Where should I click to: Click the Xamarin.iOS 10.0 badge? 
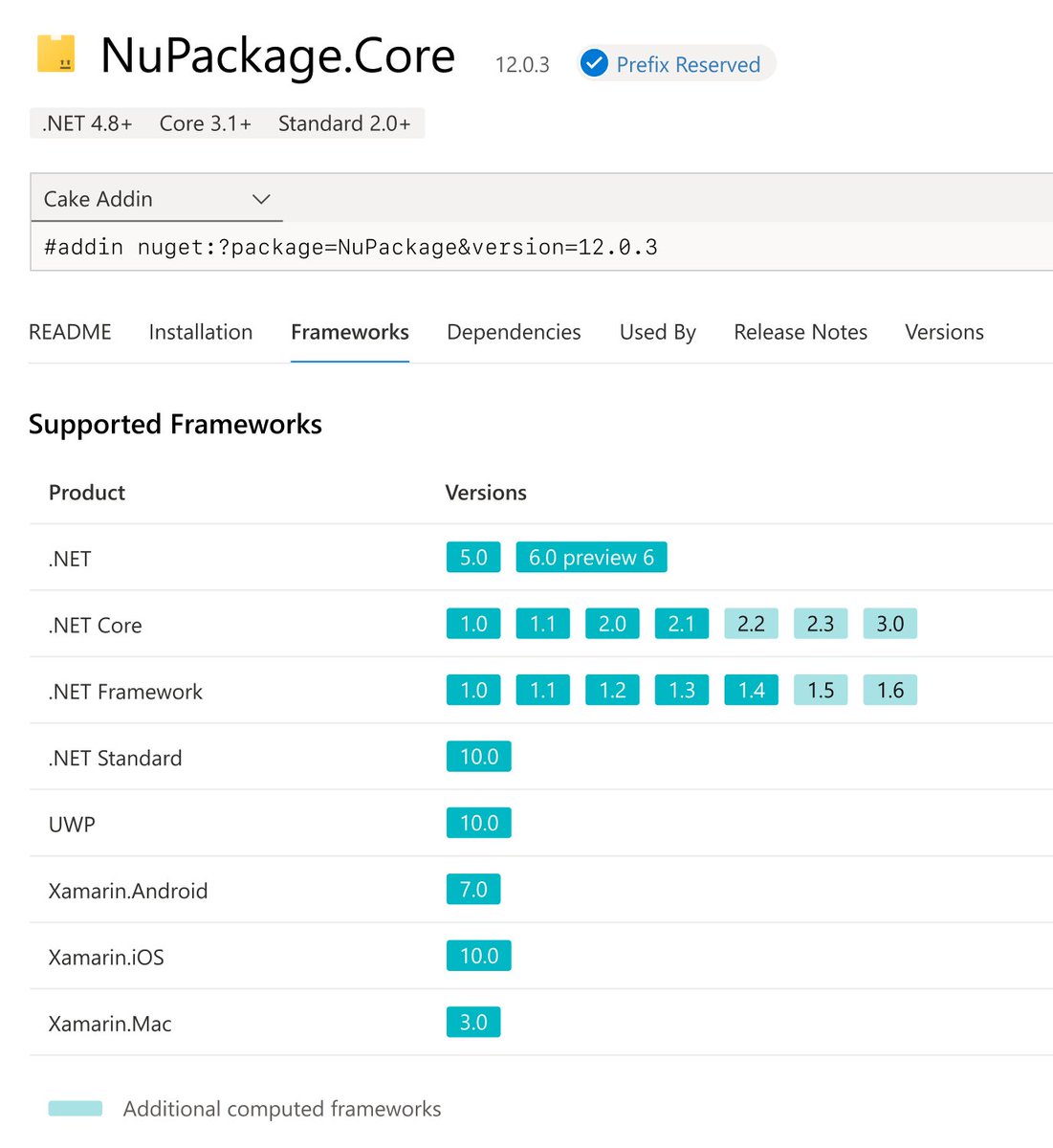tap(479, 956)
